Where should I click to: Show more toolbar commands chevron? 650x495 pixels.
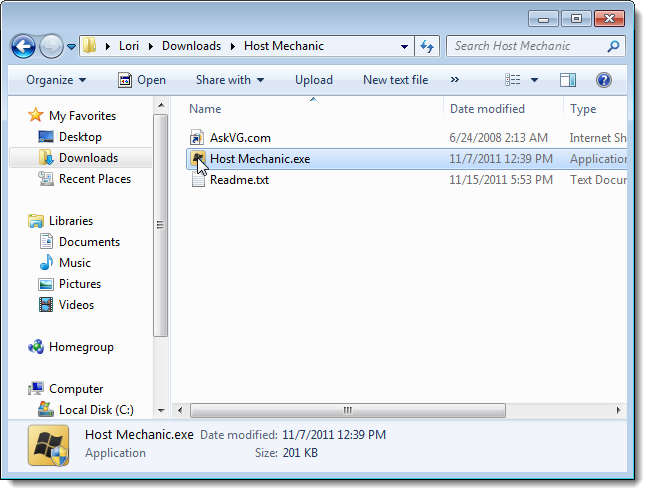pyautogui.click(x=455, y=80)
